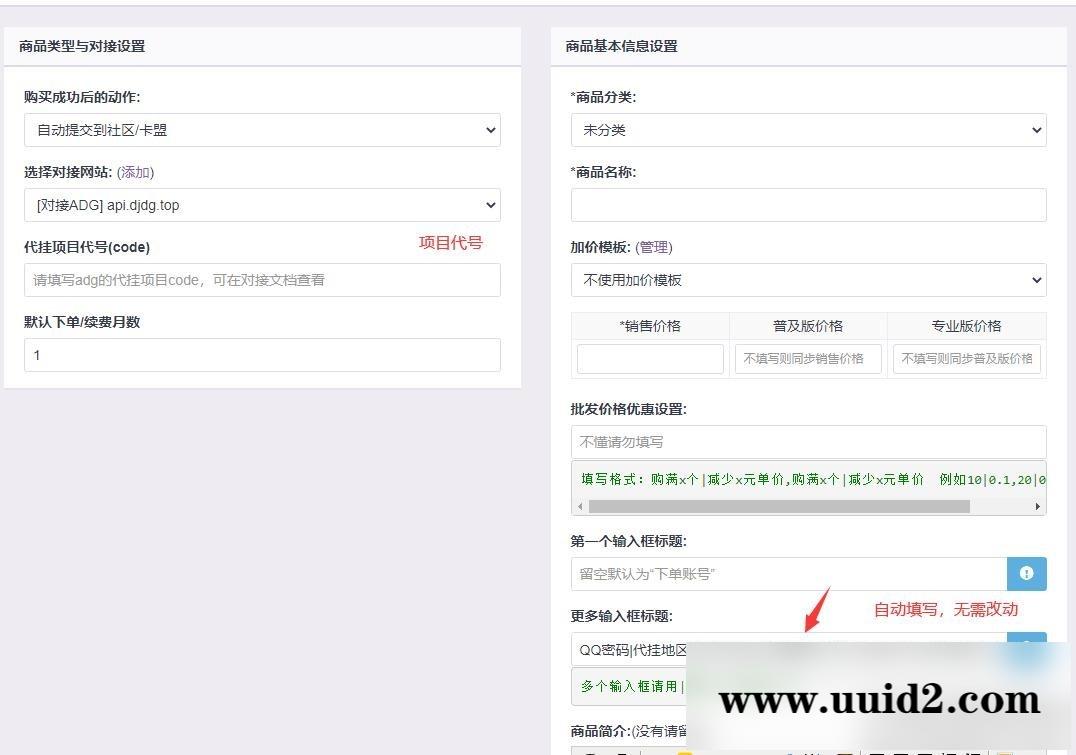1076x755 pixels.
Task: Click the 商品名称 input field
Action: [x=808, y=205]
